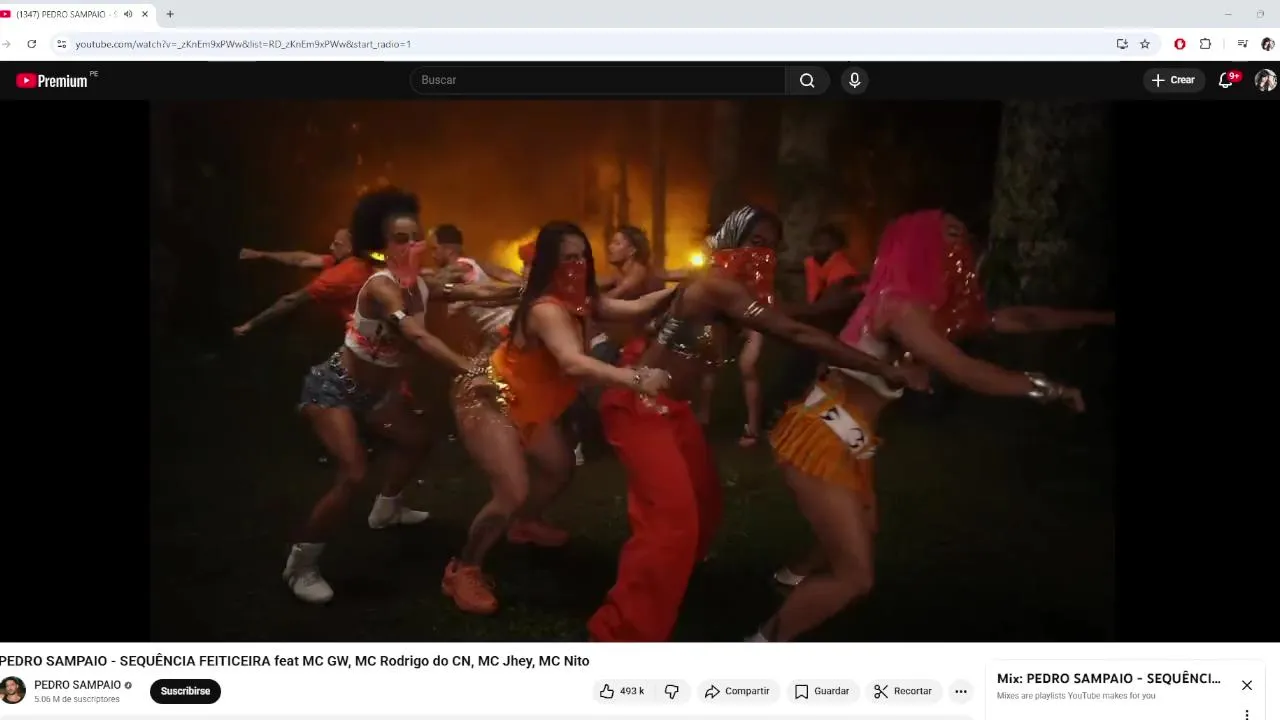Open media controls icon in Chrome toolbar
The width and height of the screenshot is (1280, 720).
point(1242,44)
